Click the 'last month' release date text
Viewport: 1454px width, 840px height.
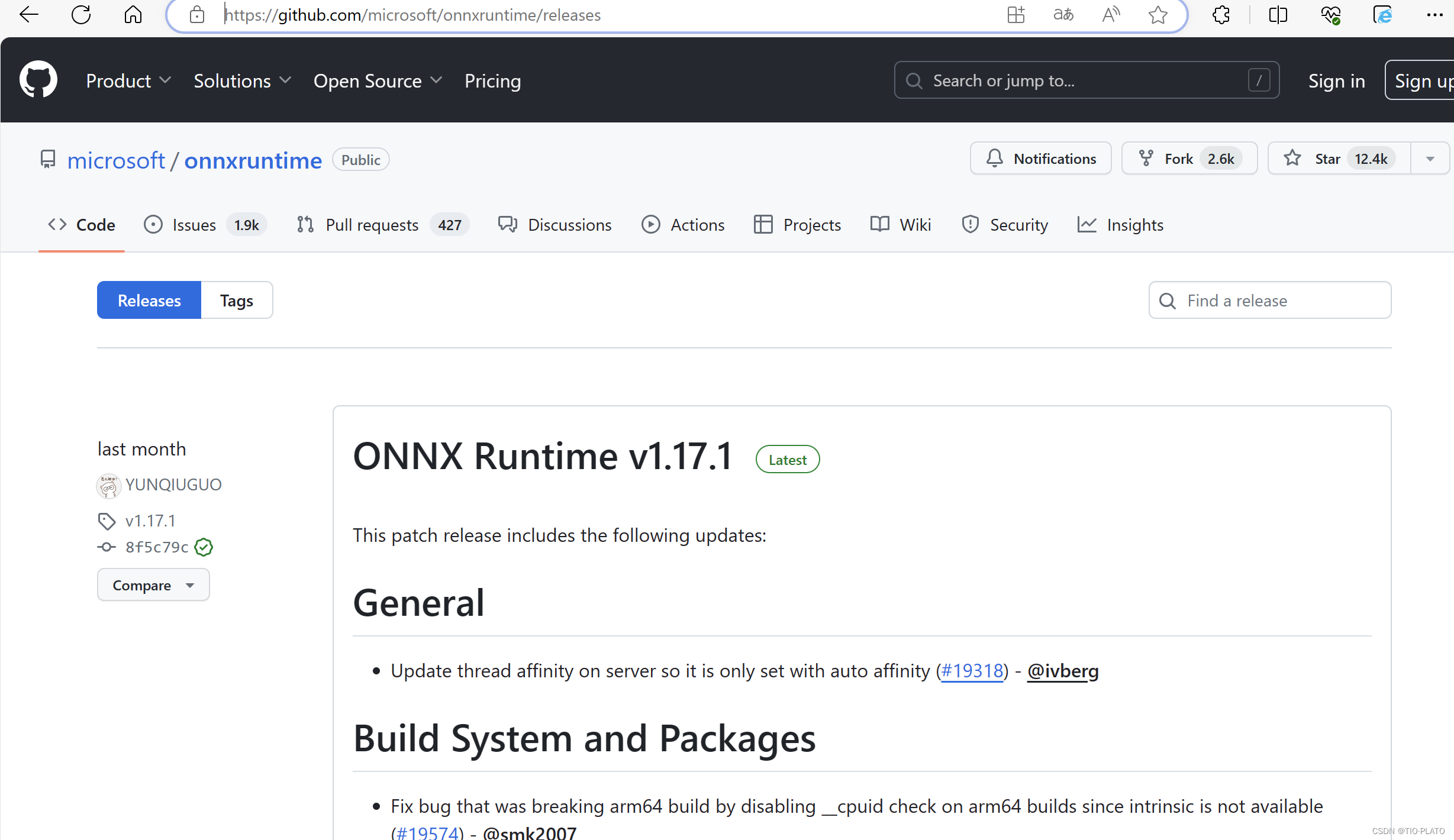coord(142,449)
